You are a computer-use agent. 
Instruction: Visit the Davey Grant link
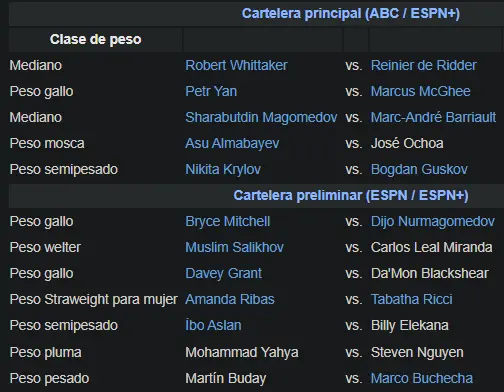coord(223,273)
